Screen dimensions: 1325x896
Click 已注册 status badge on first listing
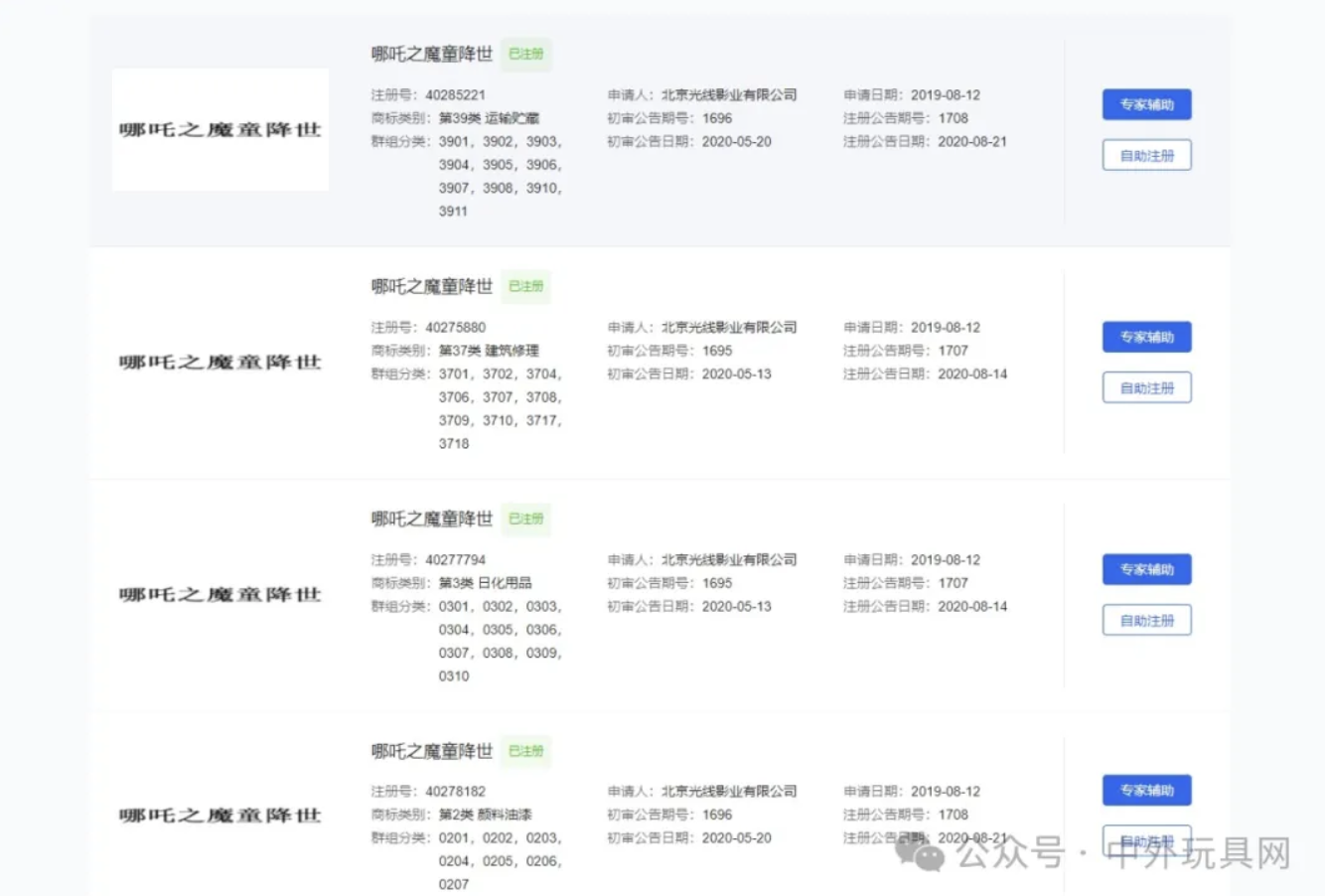click(525, 54)
